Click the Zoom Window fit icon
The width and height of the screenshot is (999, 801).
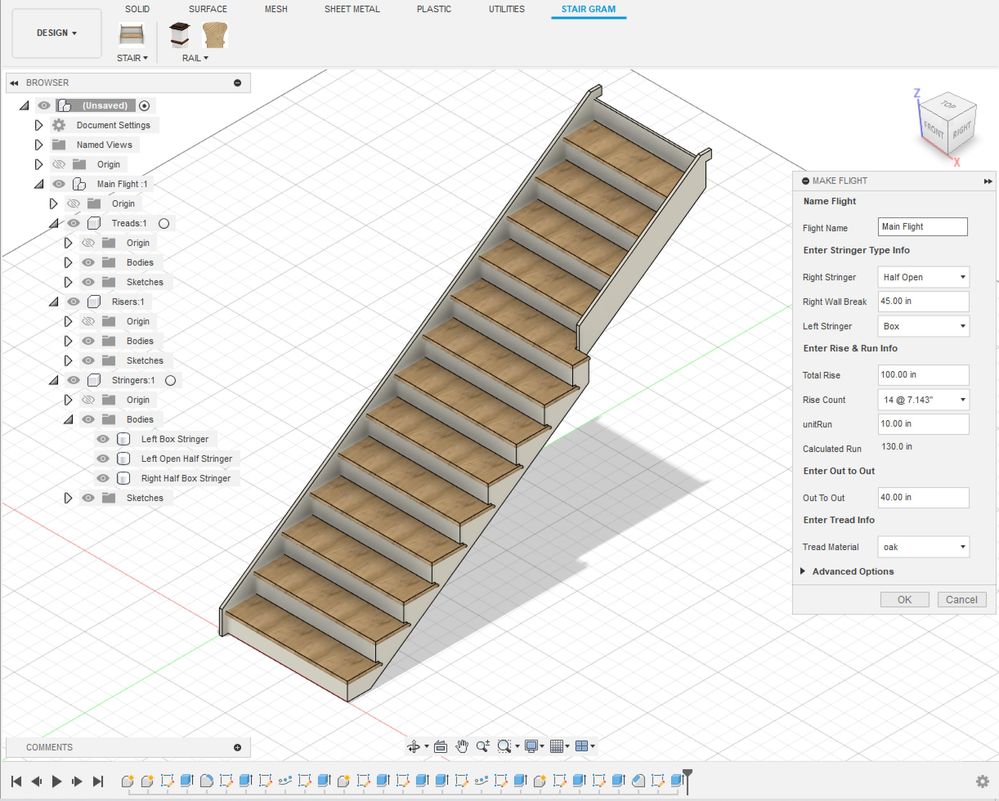point(504,746)
